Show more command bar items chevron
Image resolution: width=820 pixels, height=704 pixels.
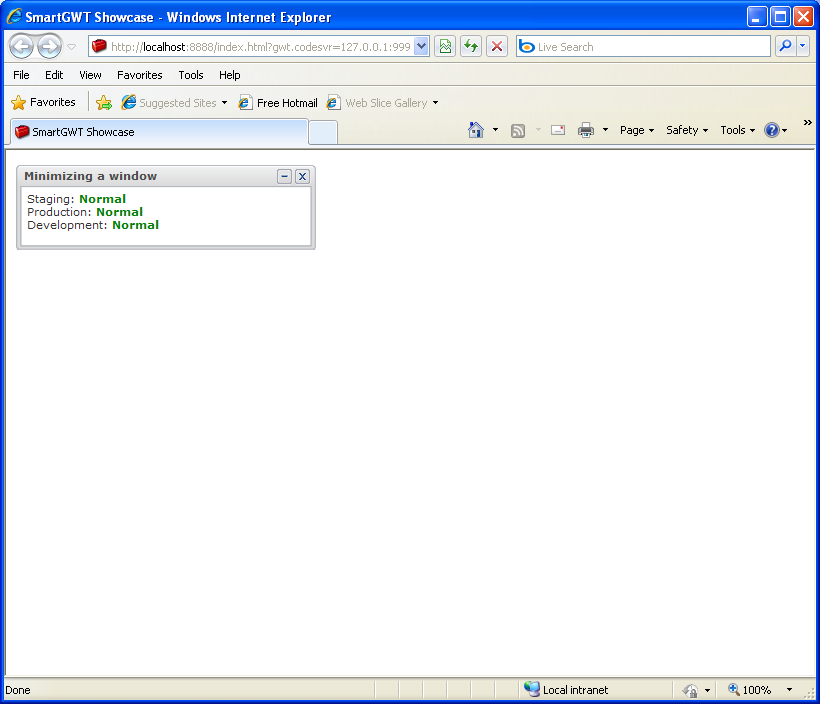[x=807, y=122]
